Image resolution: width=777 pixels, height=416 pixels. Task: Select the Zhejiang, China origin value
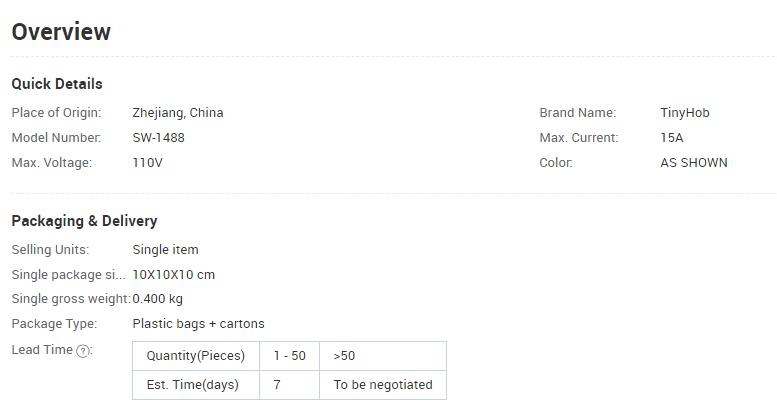coord(177,113)
